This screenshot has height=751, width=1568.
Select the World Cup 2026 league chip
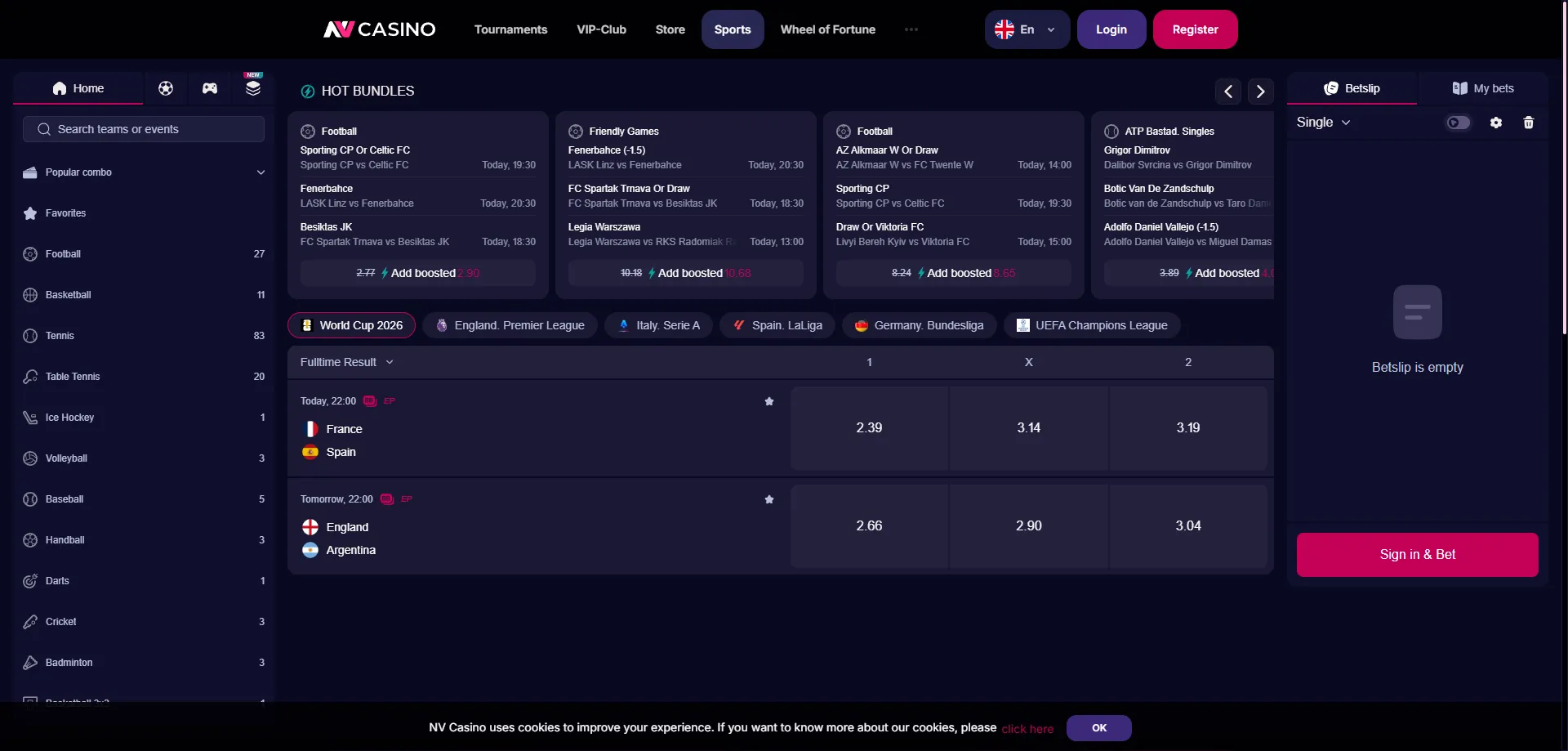tap(351, 325)
